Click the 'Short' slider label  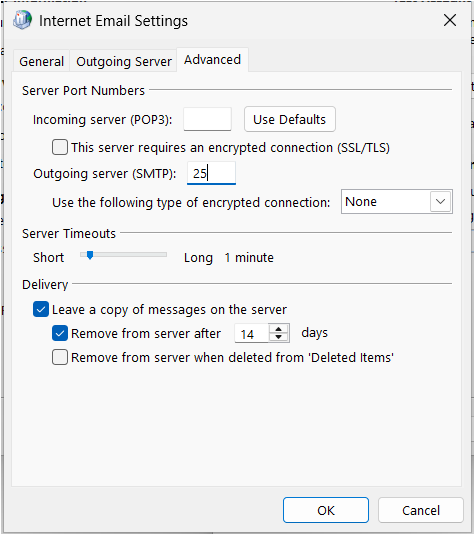48,257
